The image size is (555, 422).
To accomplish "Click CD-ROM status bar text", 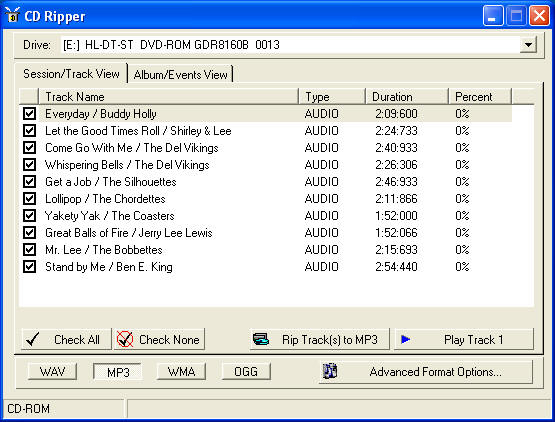I will tap(28, 409).
